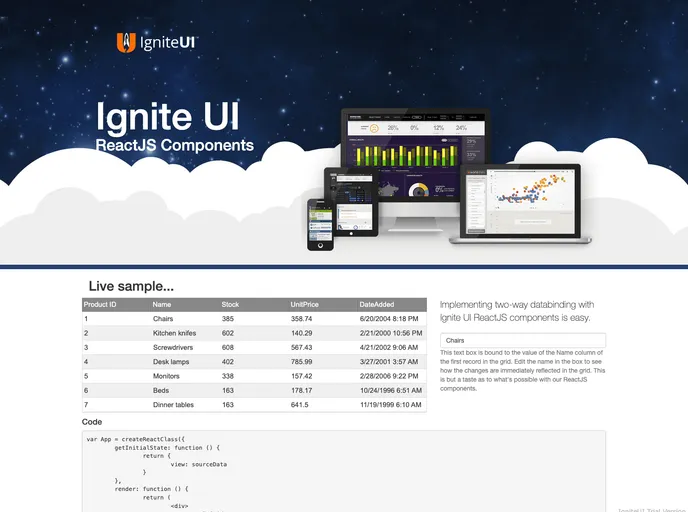Image resolution: width=688 pixels, height=512 pixels.
Task: Click unit price 785.99
Action: click(x=301, y=362)
